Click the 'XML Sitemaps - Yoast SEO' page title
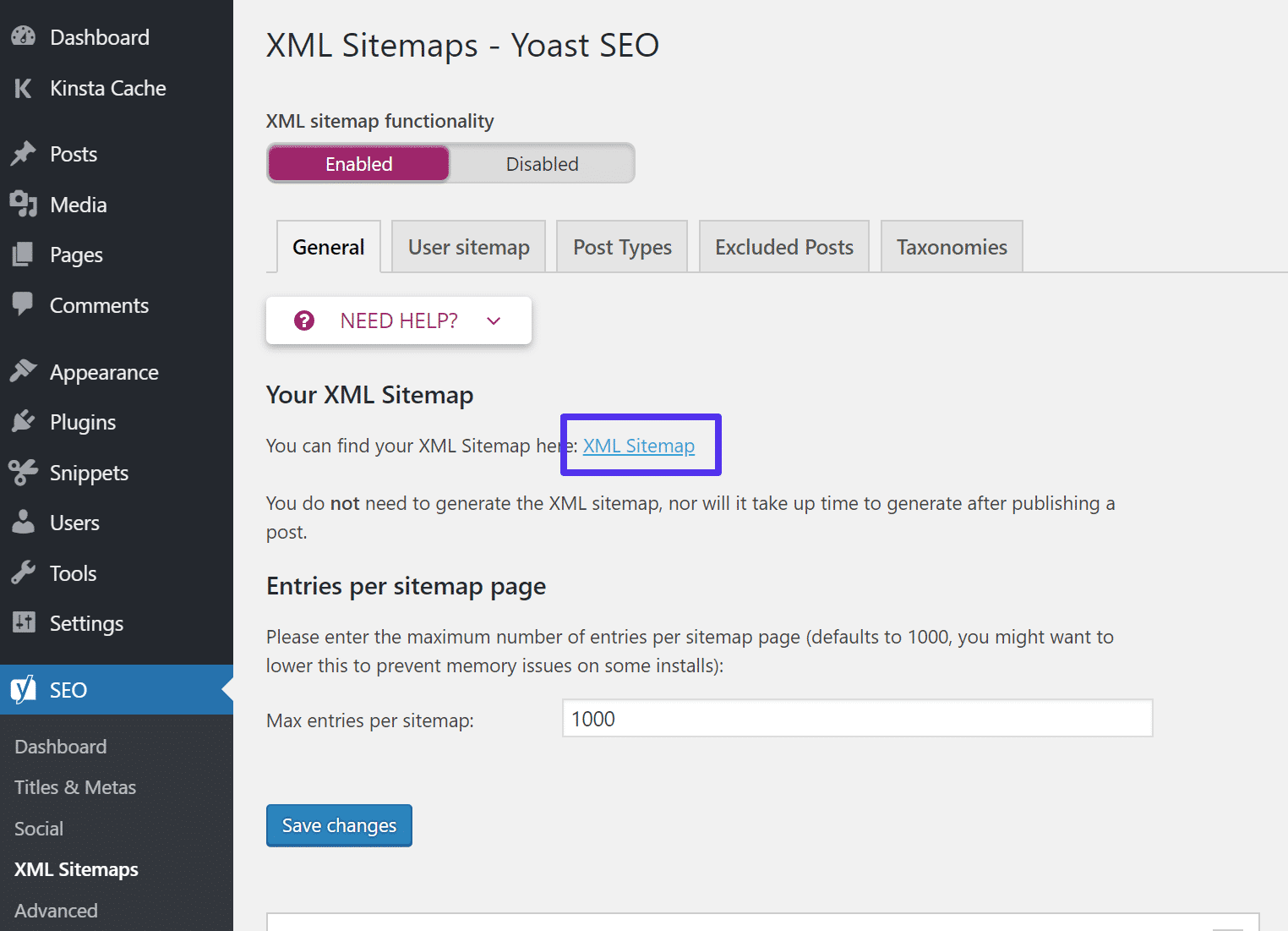This screenshot has height=931, width=1288. [462, 45]
